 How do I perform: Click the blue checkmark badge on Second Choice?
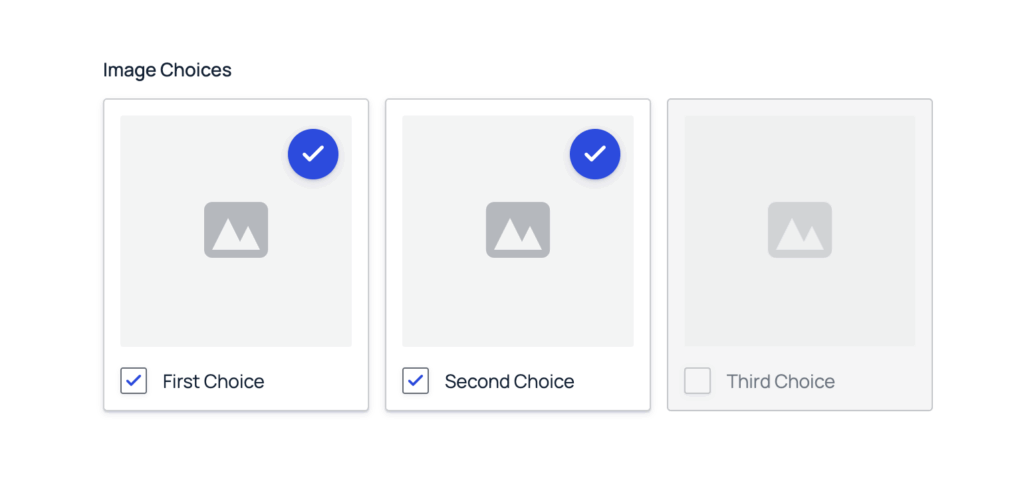pyautogui.click(x=595, y=154)
